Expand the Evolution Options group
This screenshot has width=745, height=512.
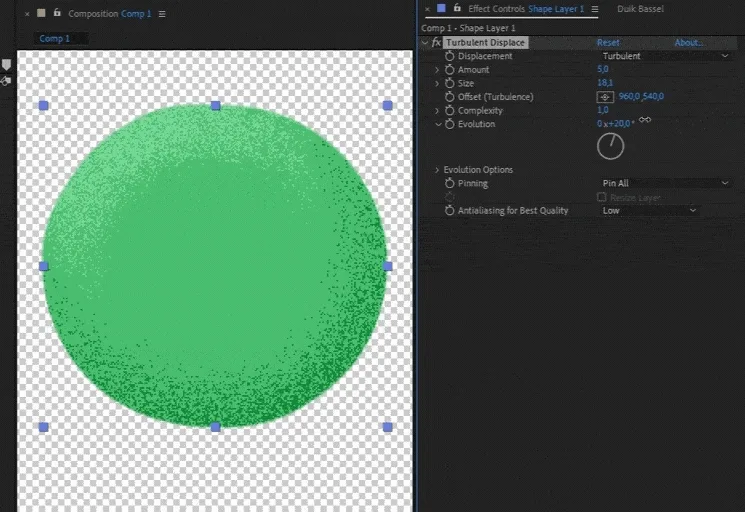coord(437,170)
